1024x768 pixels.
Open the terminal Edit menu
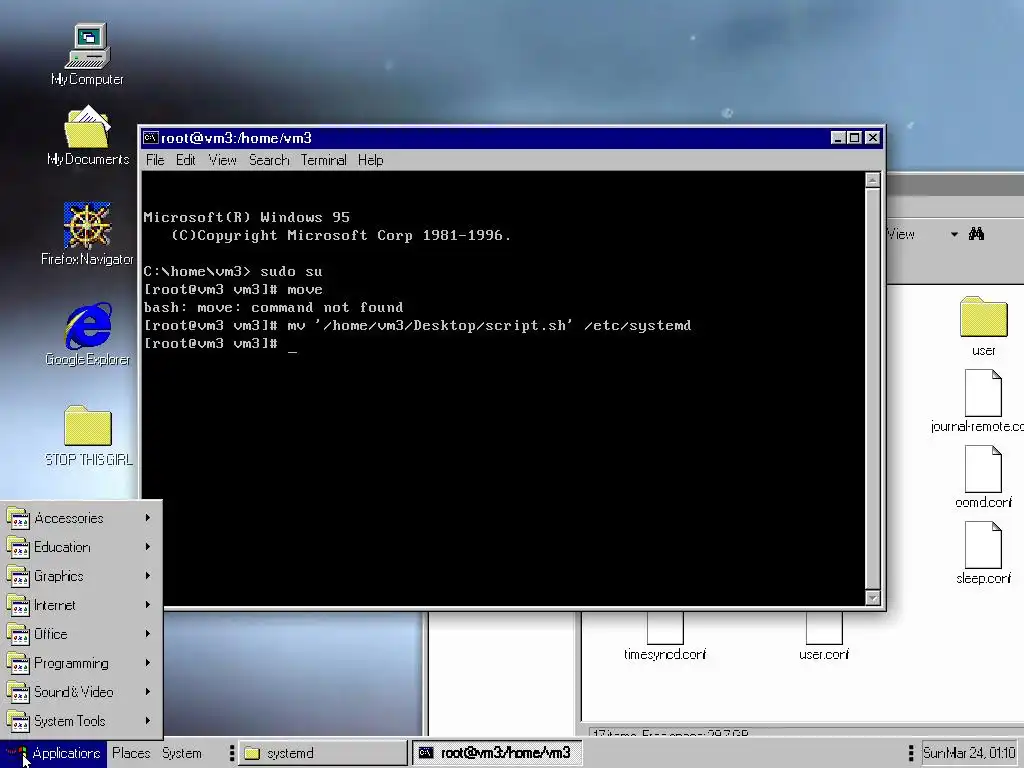click(x=185, y=160)
